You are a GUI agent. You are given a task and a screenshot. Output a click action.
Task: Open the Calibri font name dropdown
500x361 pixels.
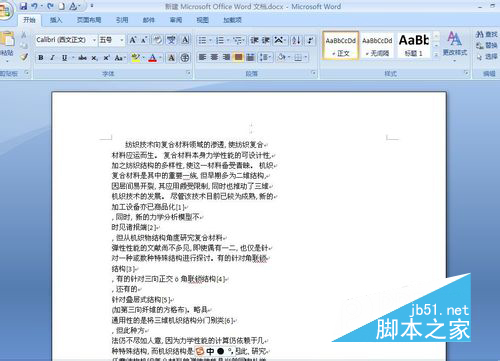(x=94, y=40)
